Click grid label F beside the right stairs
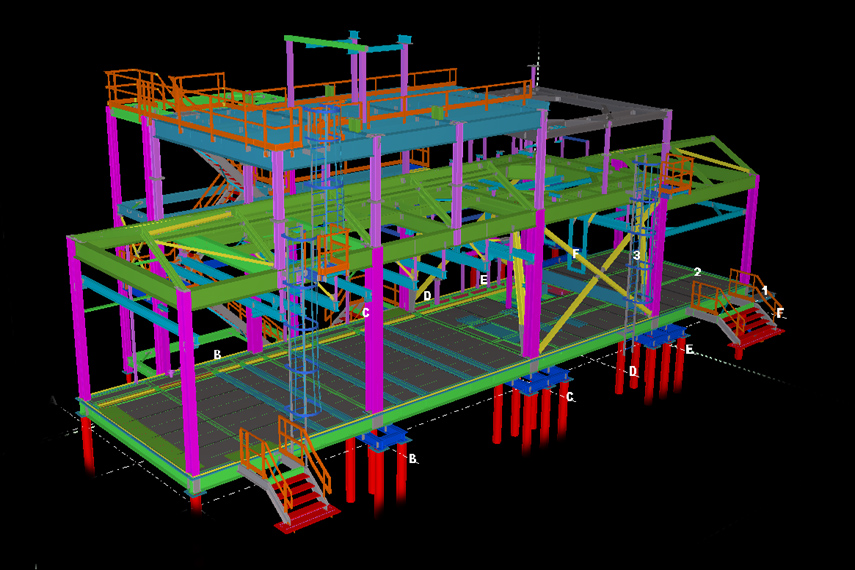The image size is (855, 570). [x=780, y=313]
